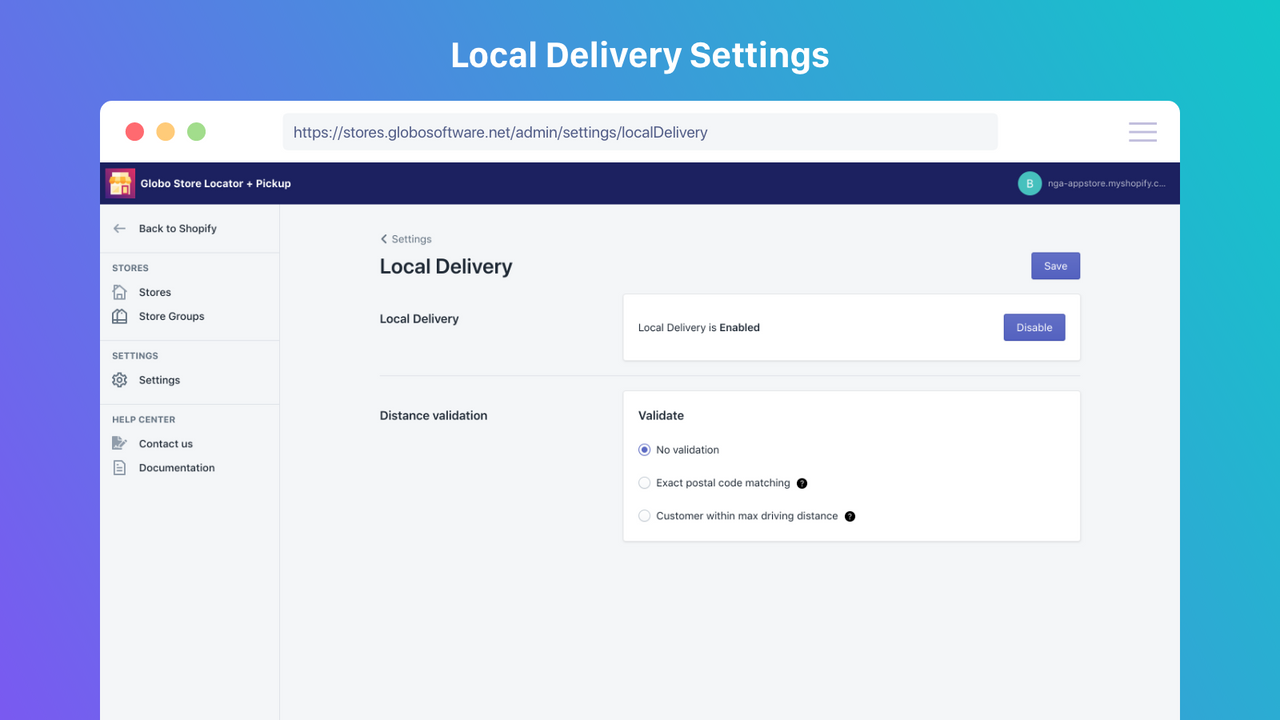The height and width of the screenshot is (720, 1280).
Task: Choose Exact postal code matching validation
Action: point(644,483)
